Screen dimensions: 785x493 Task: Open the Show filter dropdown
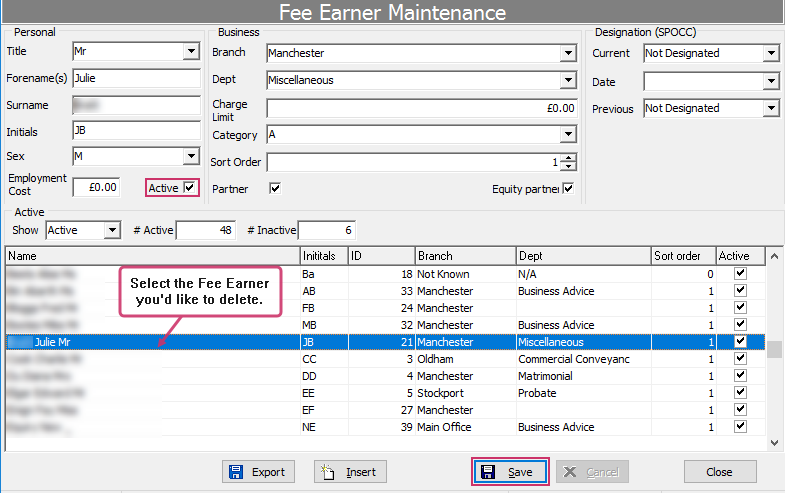(113, 230)
